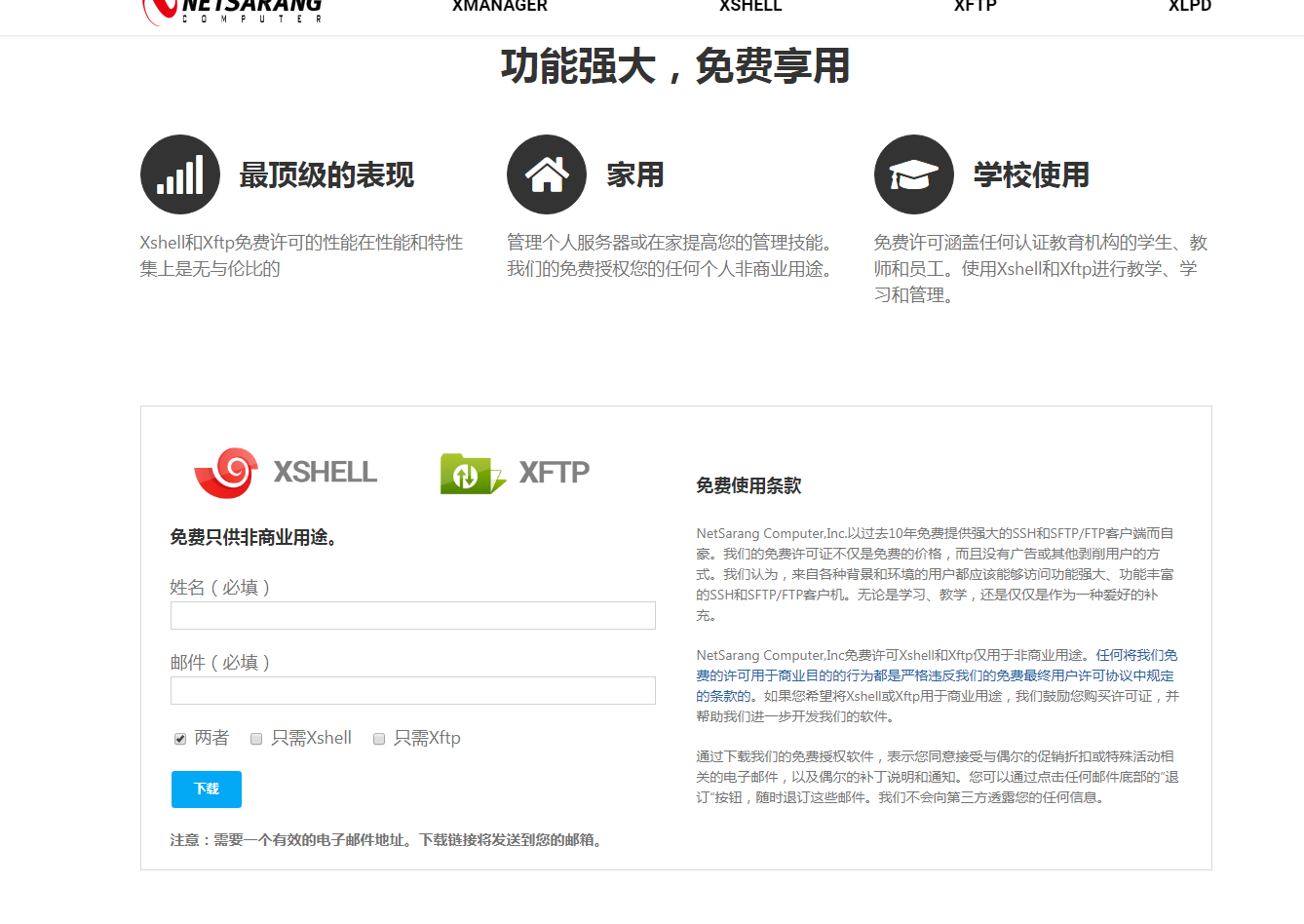
Task: Click the green XFTP transfer logo
Action: (x=473, y=473)
